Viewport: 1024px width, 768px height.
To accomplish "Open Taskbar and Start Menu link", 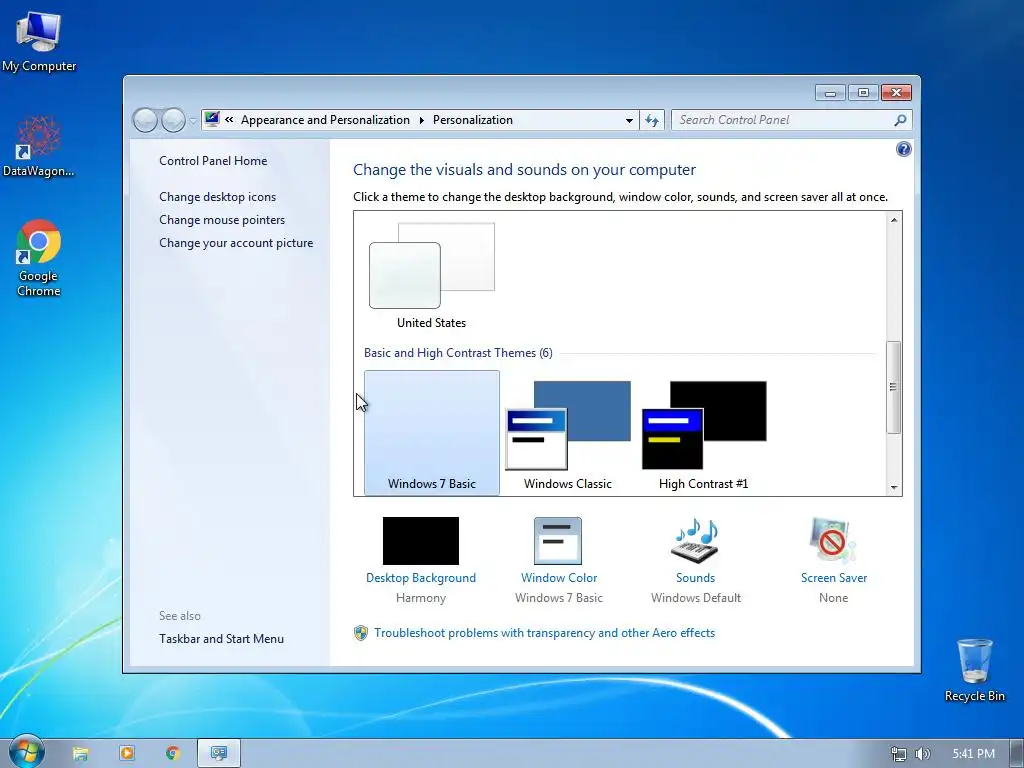I will tap(221, 639).
